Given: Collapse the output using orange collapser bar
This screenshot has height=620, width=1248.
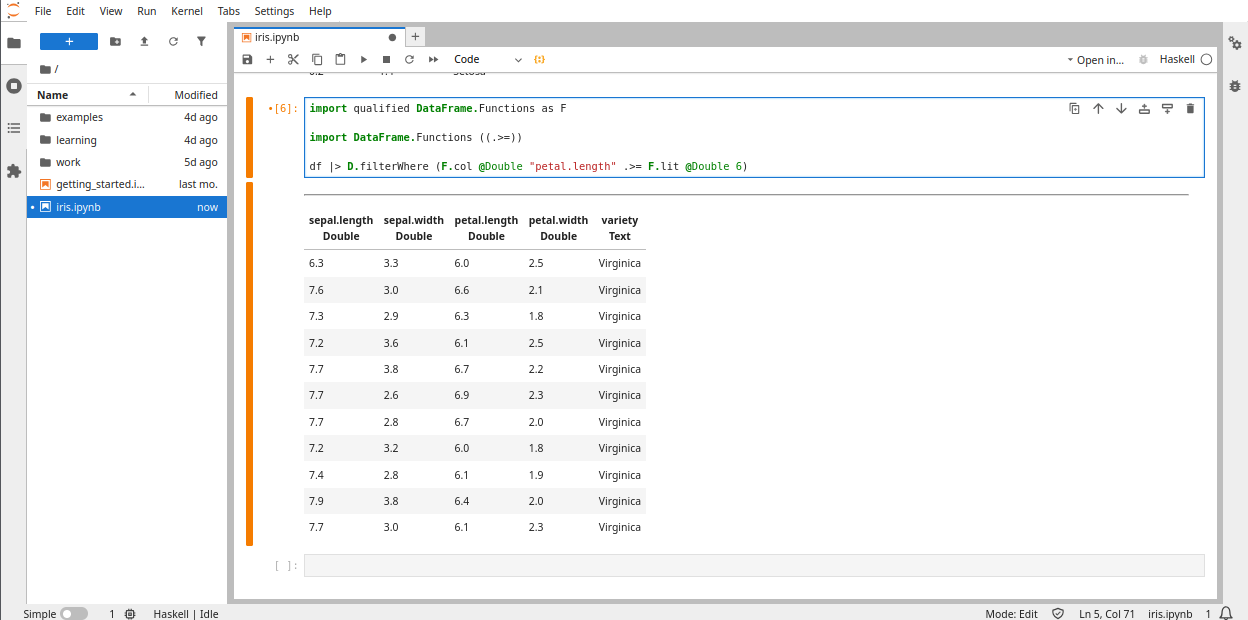Looking at the screenshot, I should point(249,364).
